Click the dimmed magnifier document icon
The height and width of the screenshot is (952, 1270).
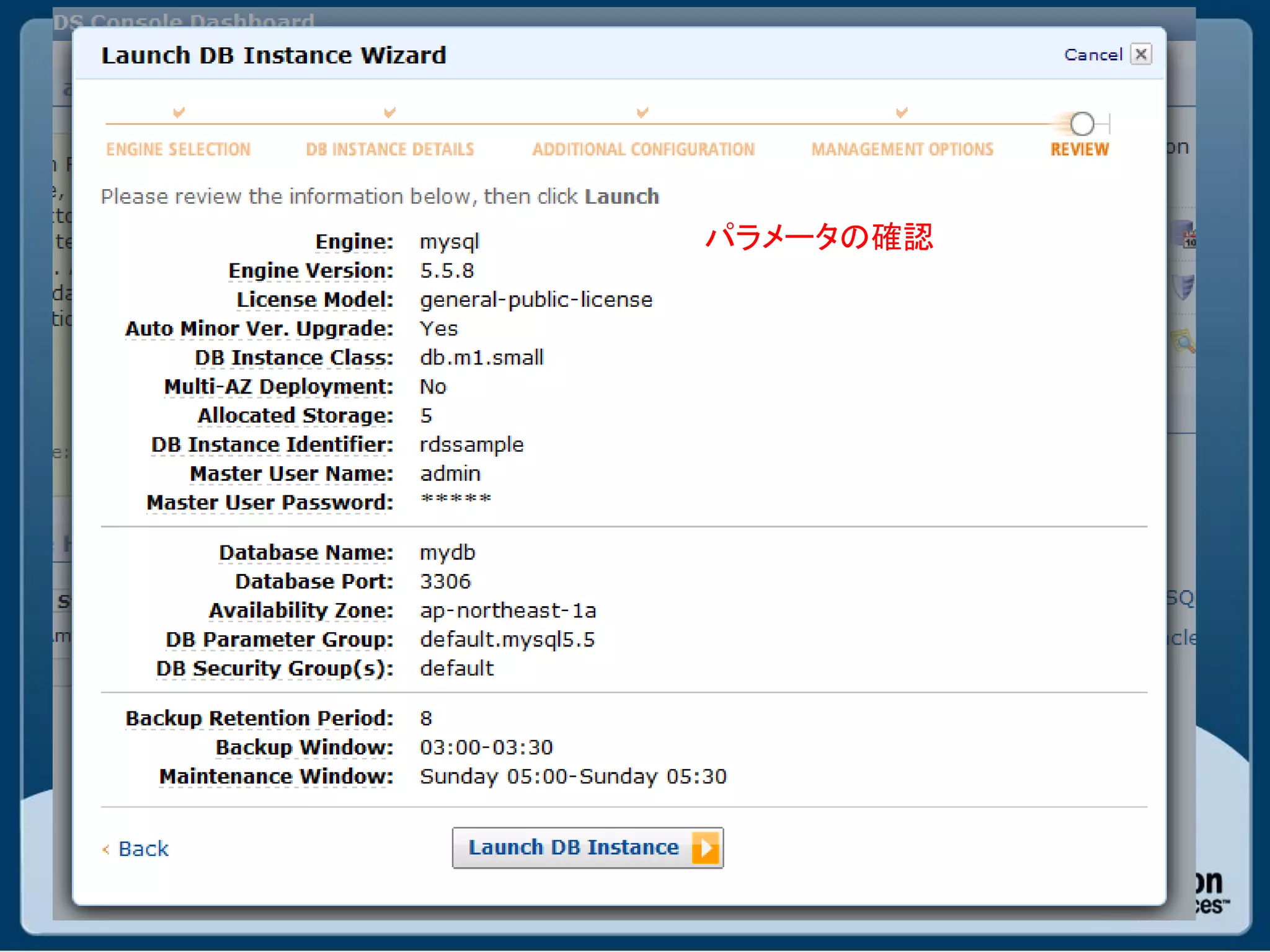1184,341
